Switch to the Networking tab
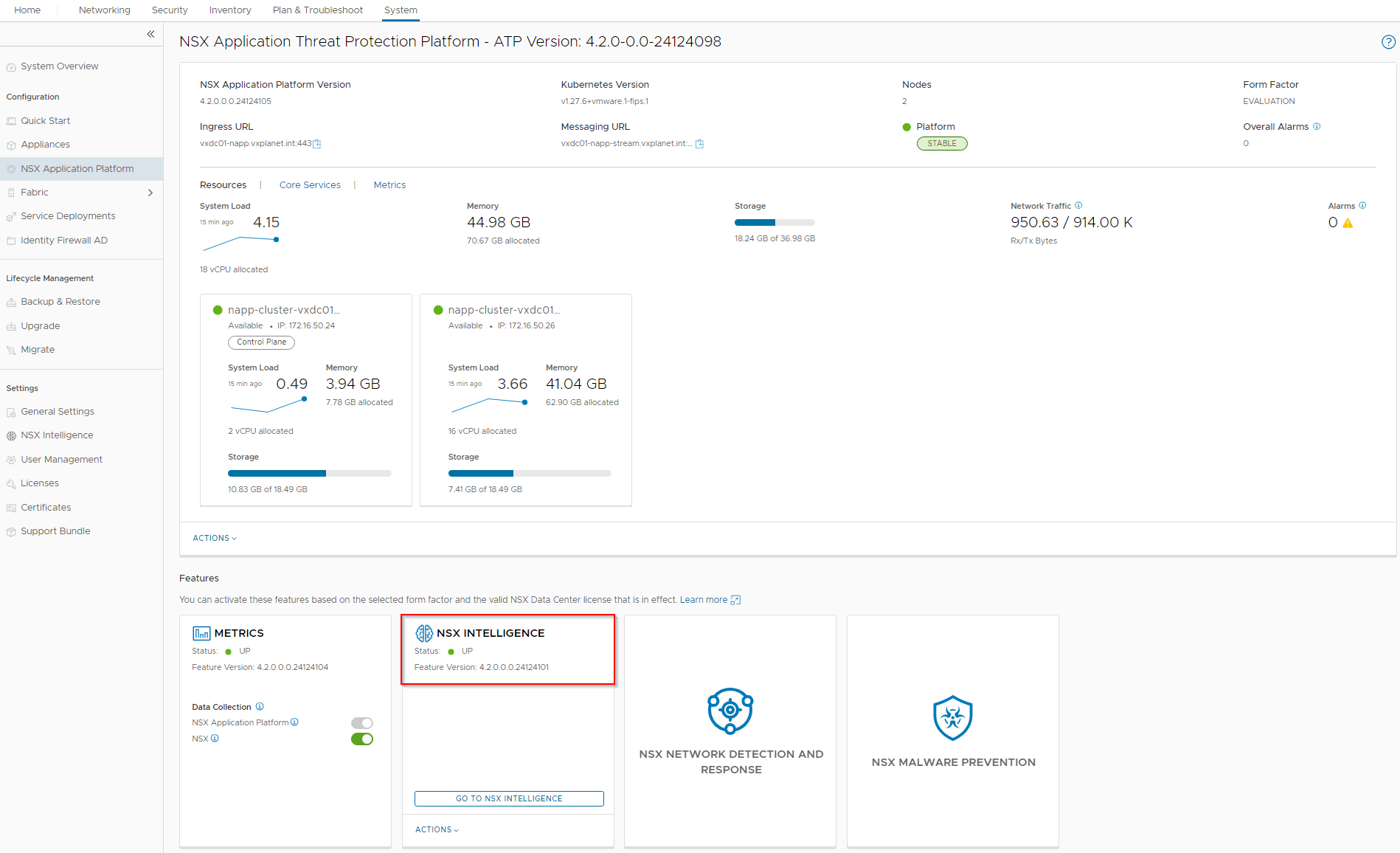The height and width of the screenshot is (853, 1400). point(105,10)
